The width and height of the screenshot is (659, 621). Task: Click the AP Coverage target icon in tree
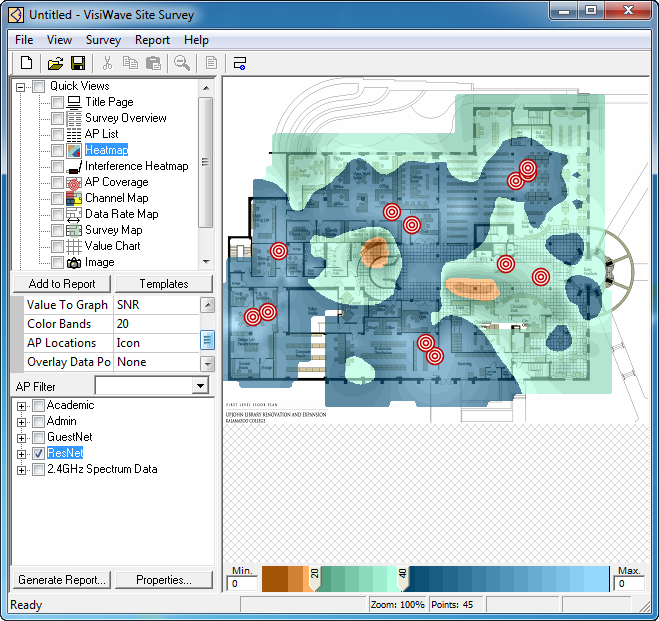pyautogui.click(x=74, y=182)
